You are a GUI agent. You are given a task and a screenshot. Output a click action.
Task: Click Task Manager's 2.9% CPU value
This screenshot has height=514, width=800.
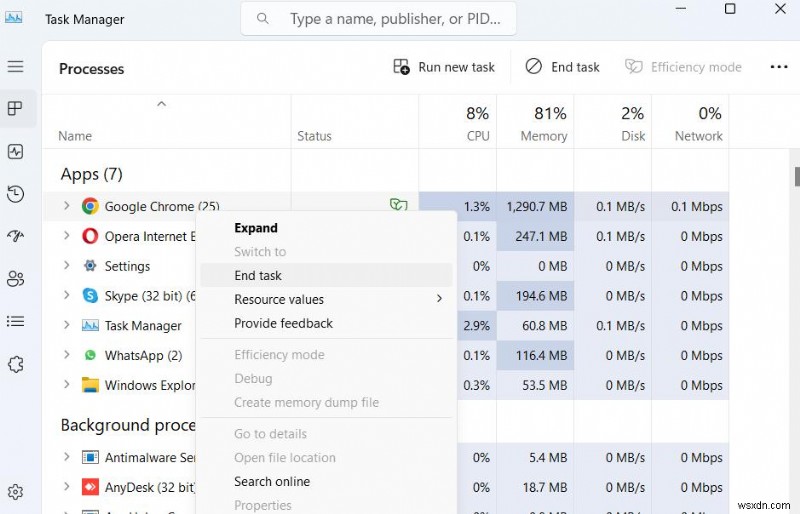click(477, 325)
